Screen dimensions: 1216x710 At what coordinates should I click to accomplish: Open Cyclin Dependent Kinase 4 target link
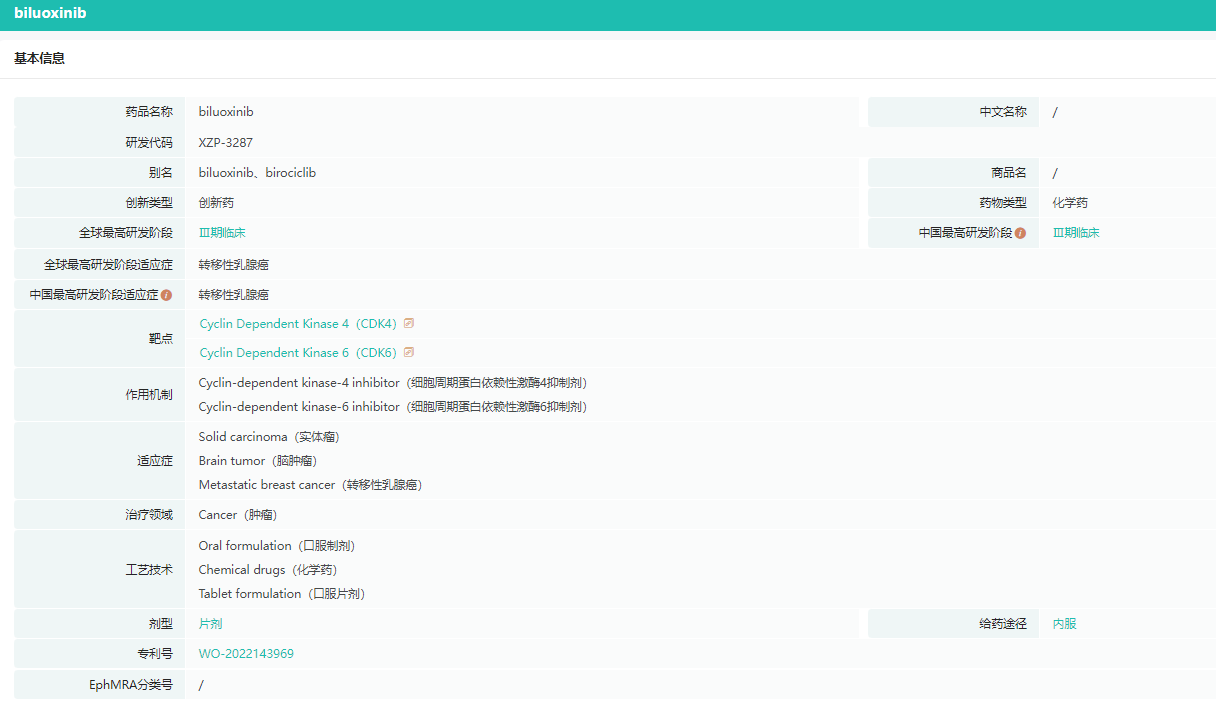point(298,324)
